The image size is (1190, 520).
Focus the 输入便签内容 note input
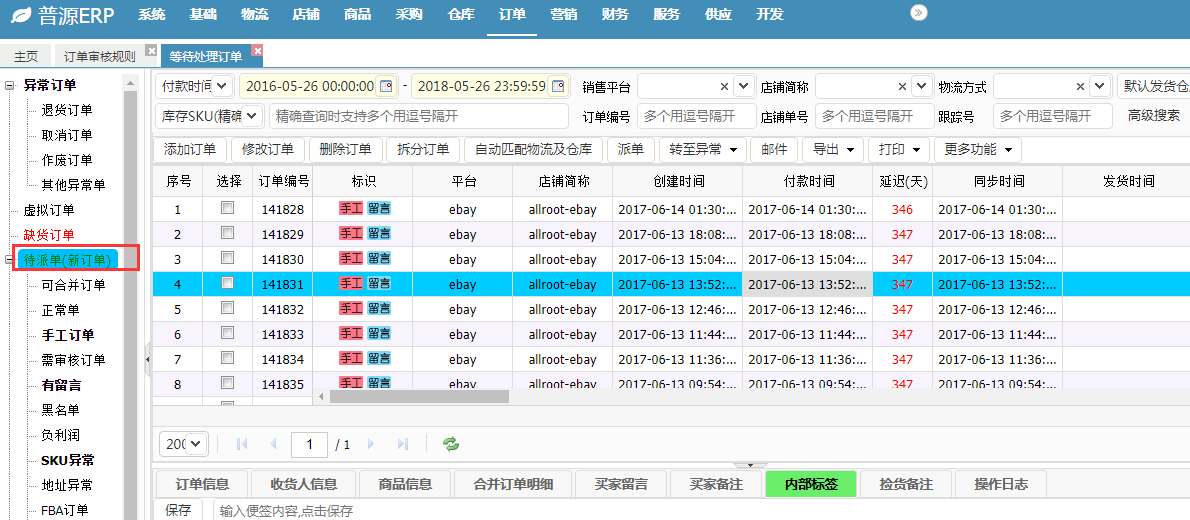click(700, 511)
